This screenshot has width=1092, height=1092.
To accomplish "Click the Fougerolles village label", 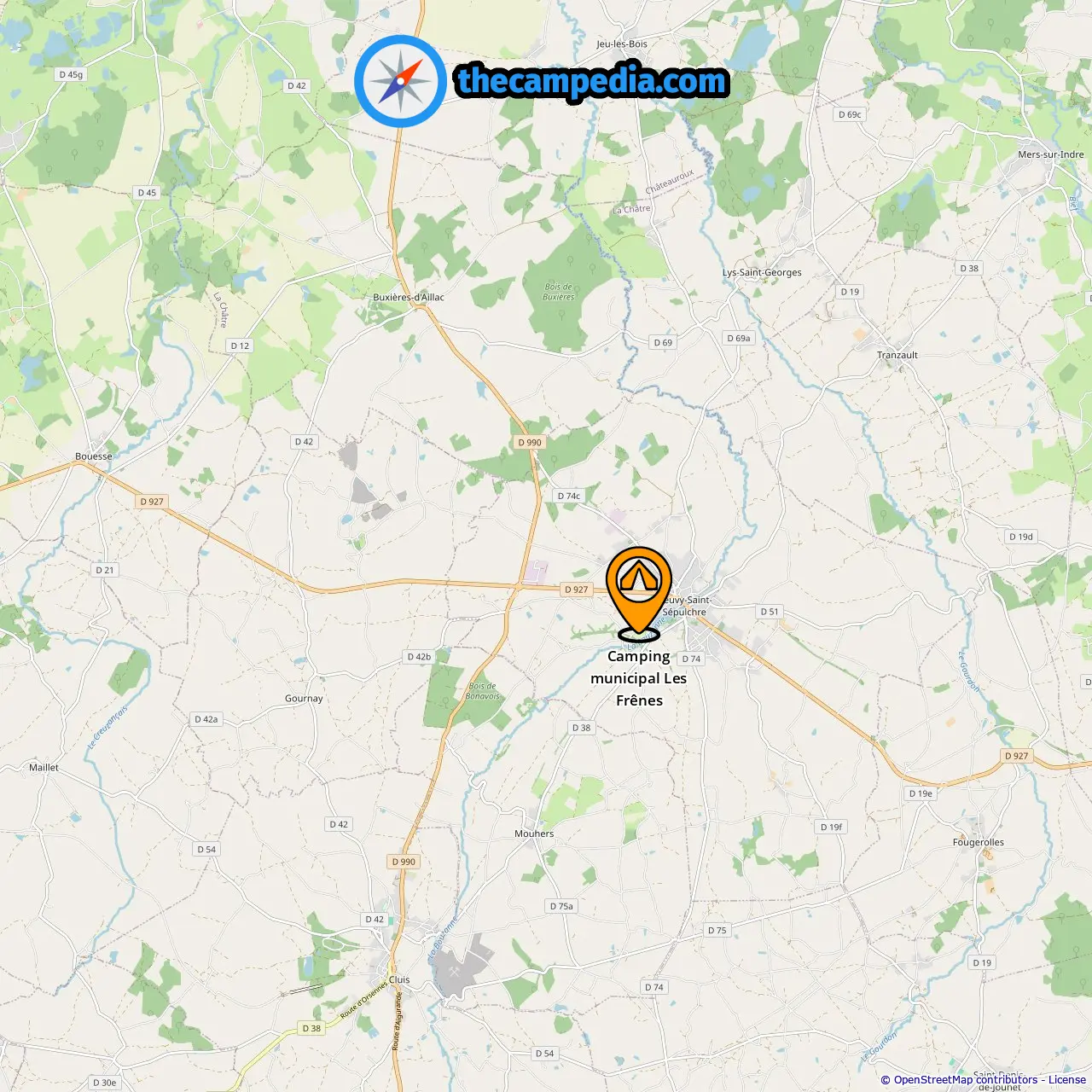I will 979,842.
